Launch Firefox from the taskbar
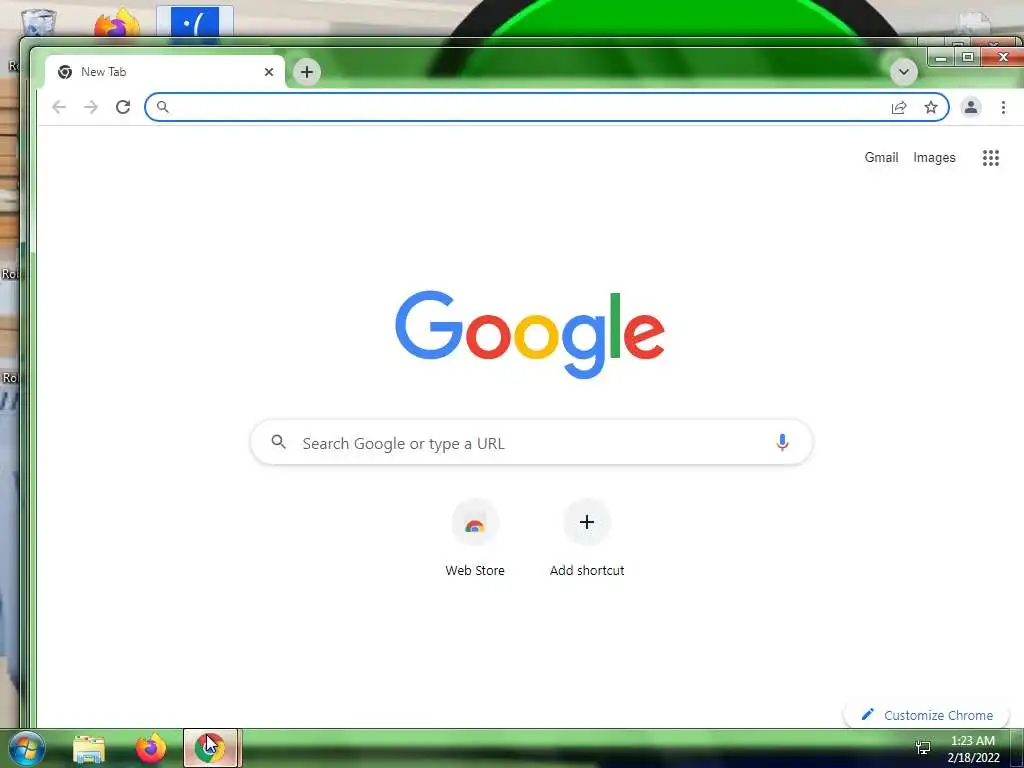This screenshot has width=1024, height=768. (150, 748)
